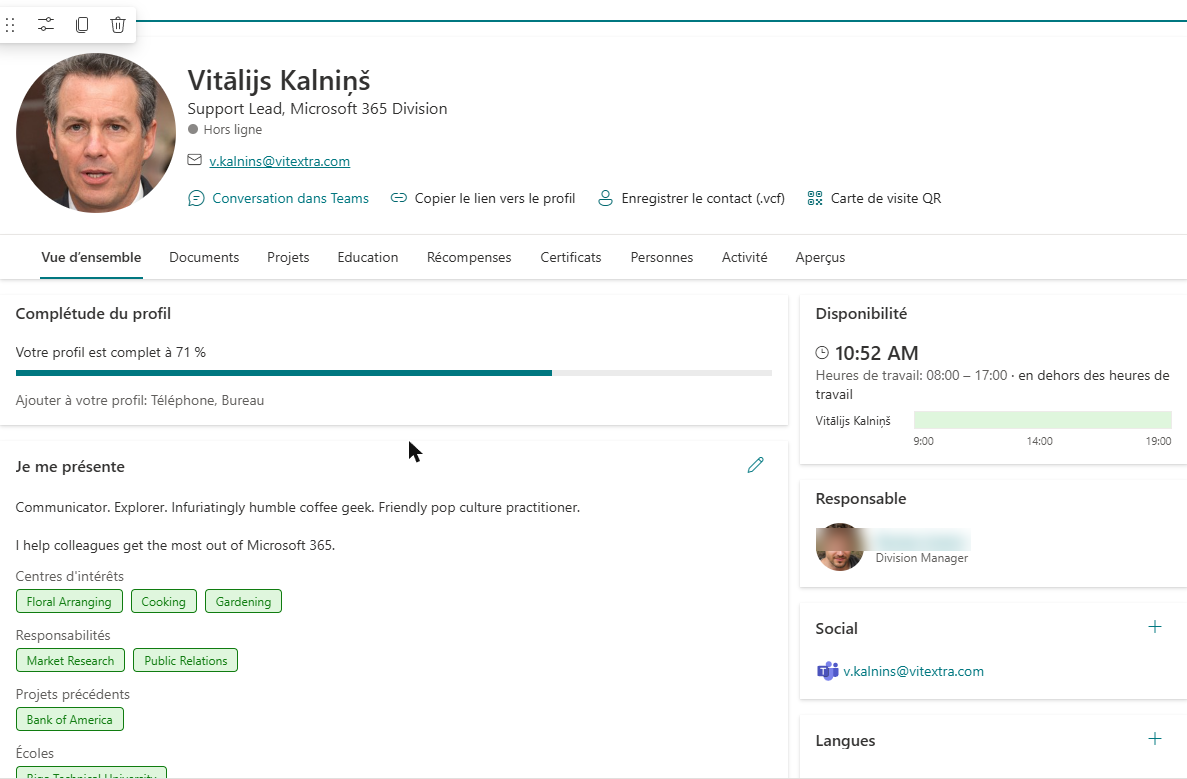Add a Social entry with plus icon
Viewport: 1187px width, 779px height.
1154,627
